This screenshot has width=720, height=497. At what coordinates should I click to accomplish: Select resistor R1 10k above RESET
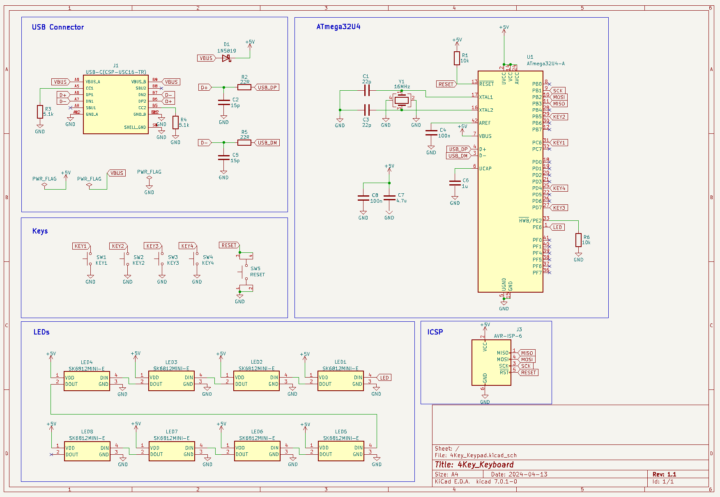click(457, 58)
